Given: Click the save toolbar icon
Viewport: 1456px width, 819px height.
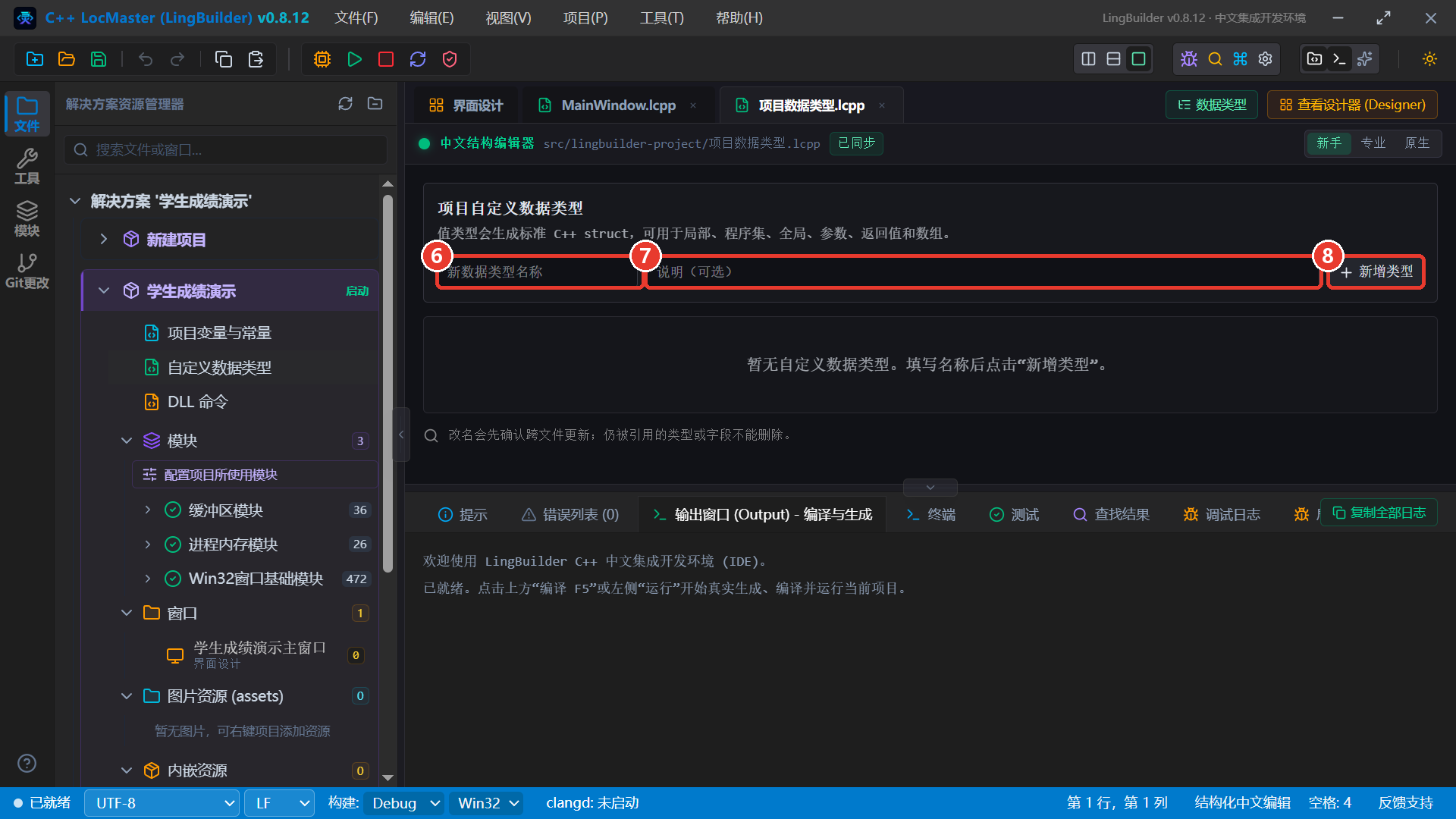Looking at the screenshot, I should coord(99,59).
